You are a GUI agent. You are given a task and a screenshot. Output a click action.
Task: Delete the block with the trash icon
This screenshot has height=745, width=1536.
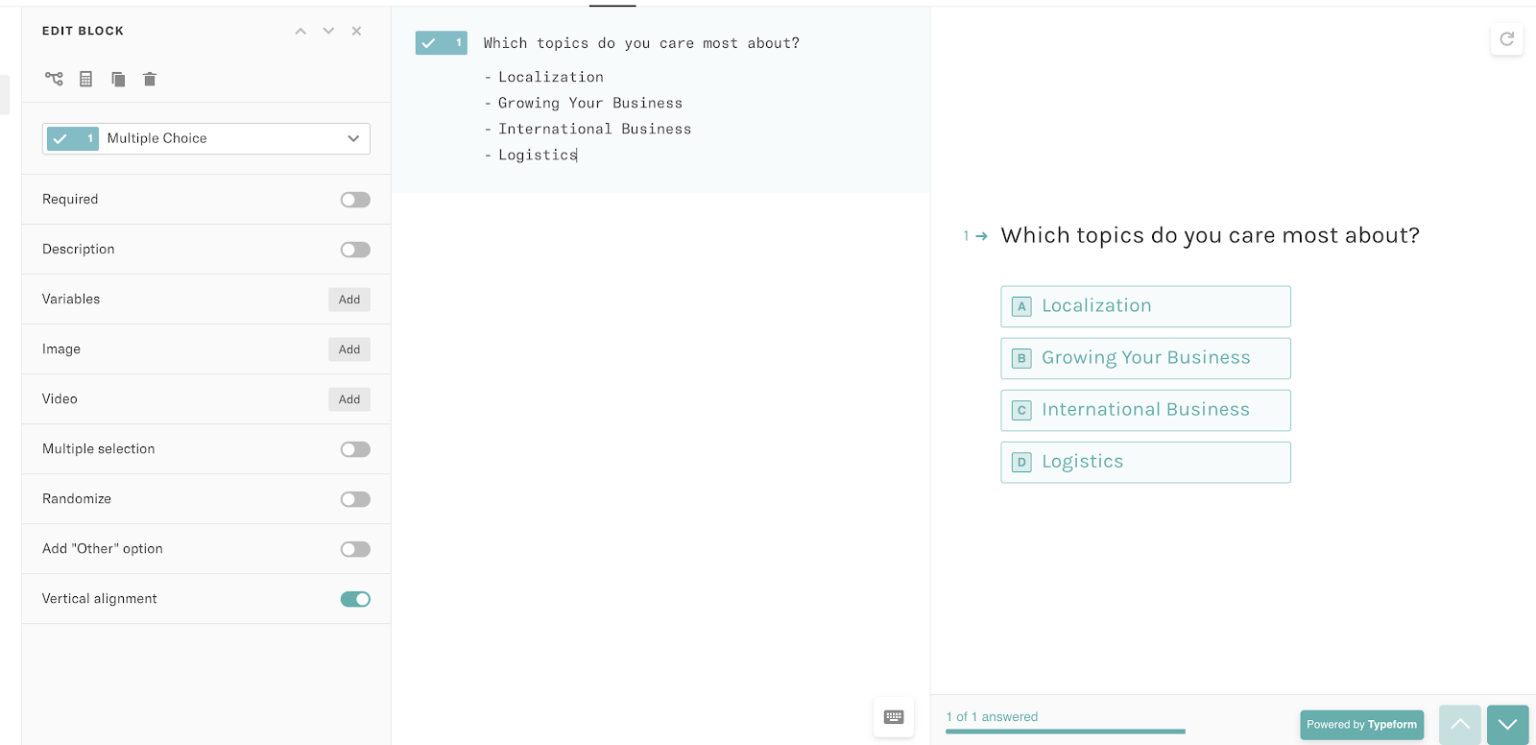[x=149, y=79]
